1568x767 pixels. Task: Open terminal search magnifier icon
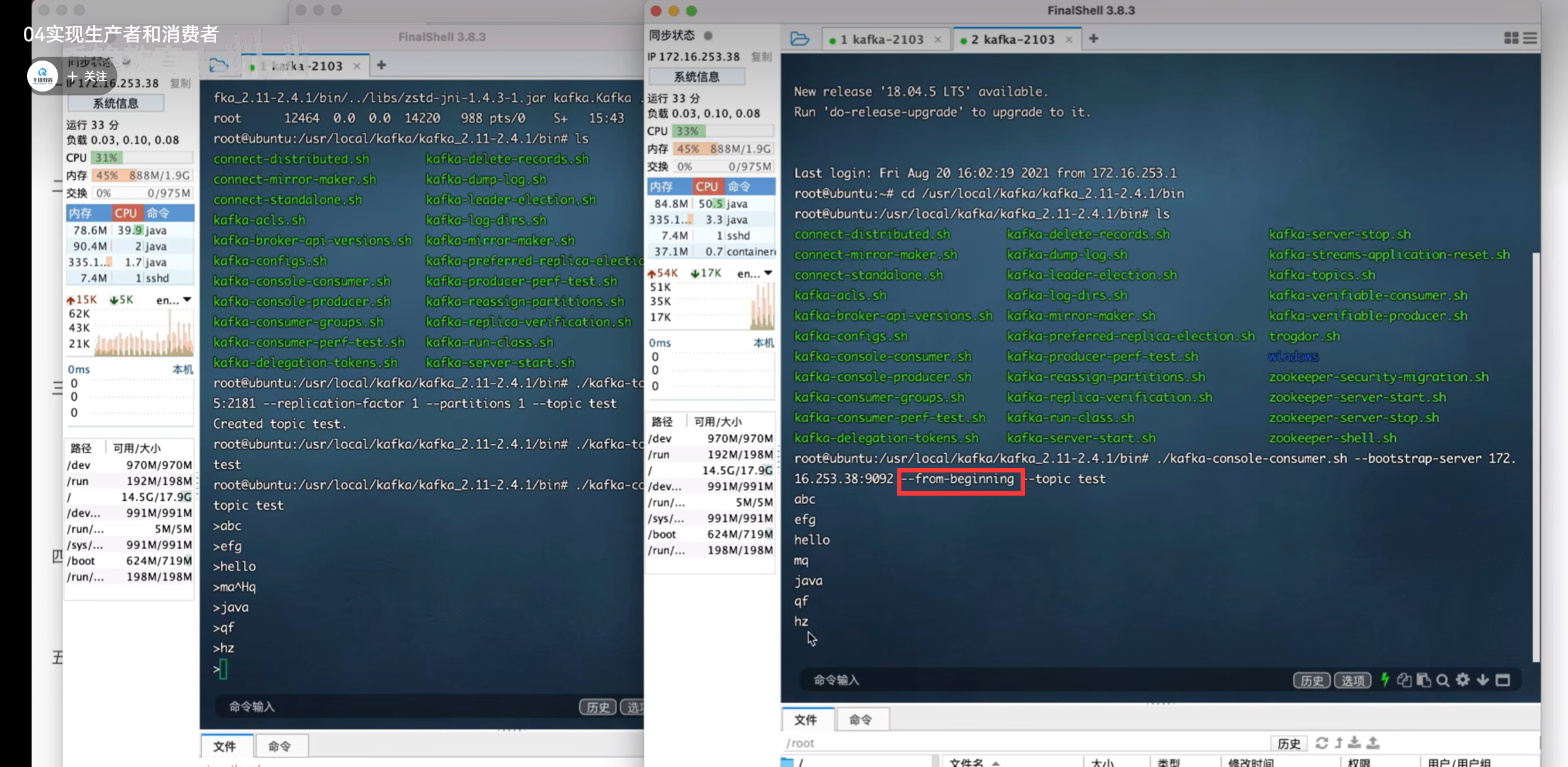click(x=1443, y=680)
